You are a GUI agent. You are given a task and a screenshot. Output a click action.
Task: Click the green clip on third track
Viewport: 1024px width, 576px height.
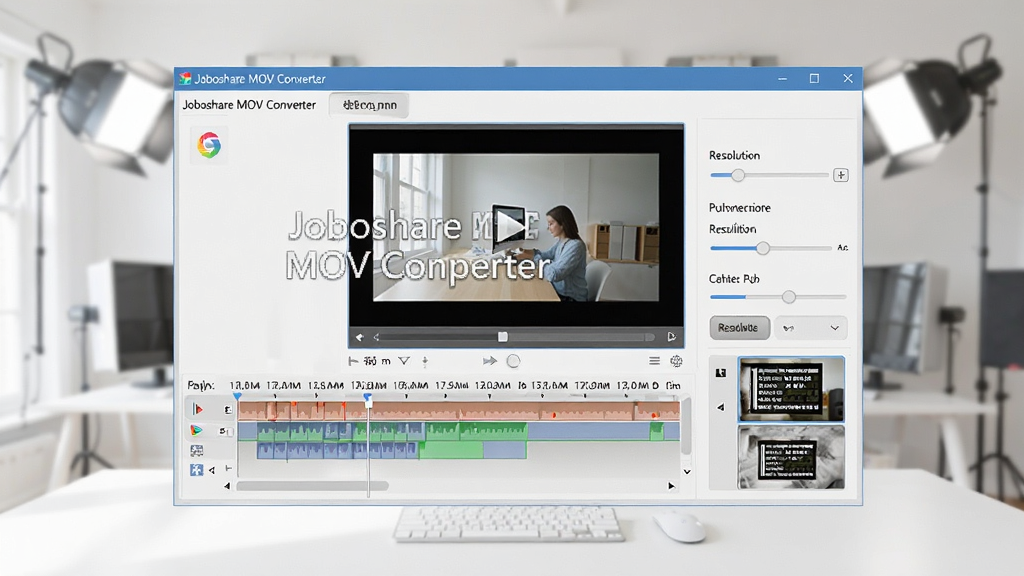click(x=451, y=450)
